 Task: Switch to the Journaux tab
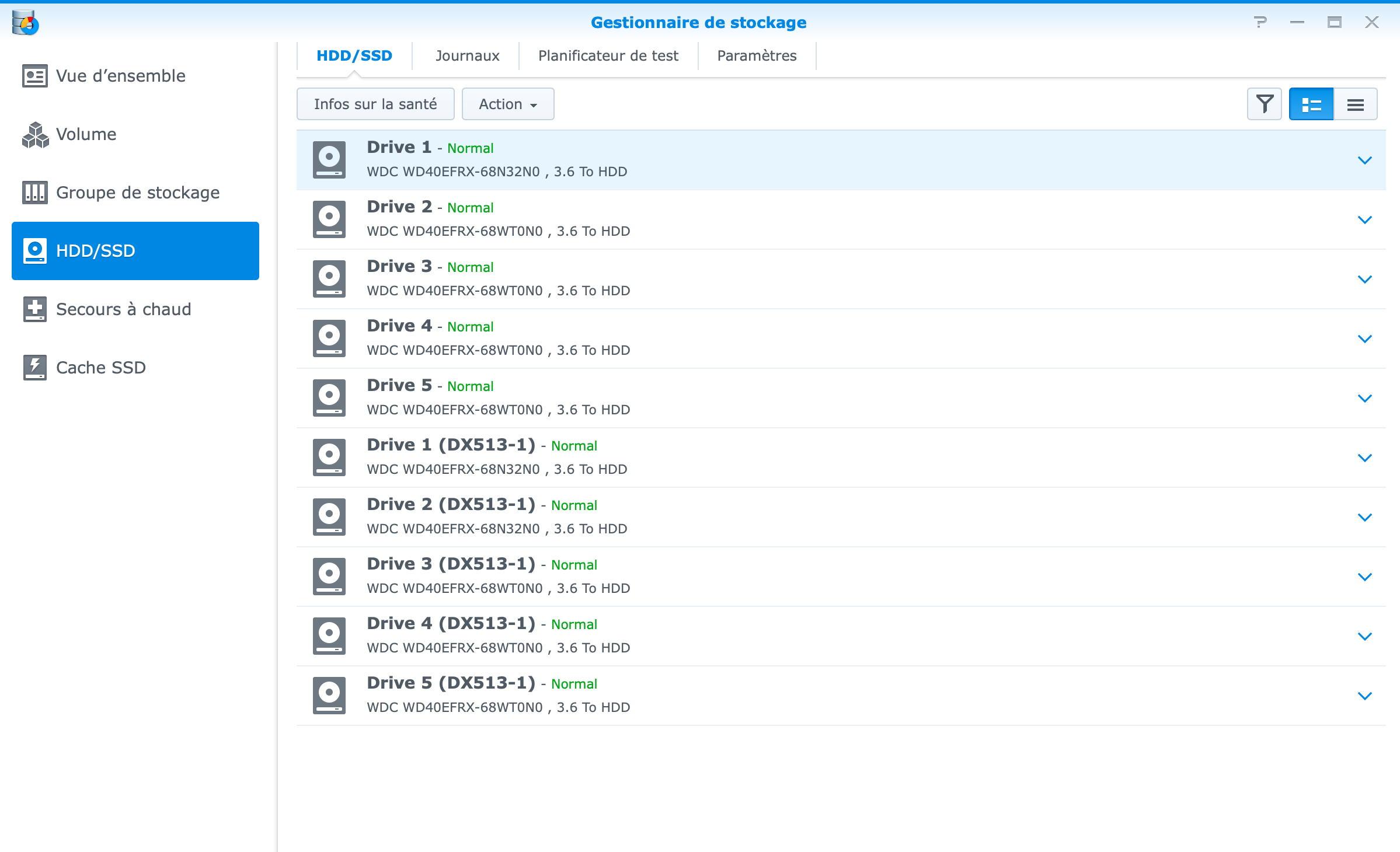(467, 56)
